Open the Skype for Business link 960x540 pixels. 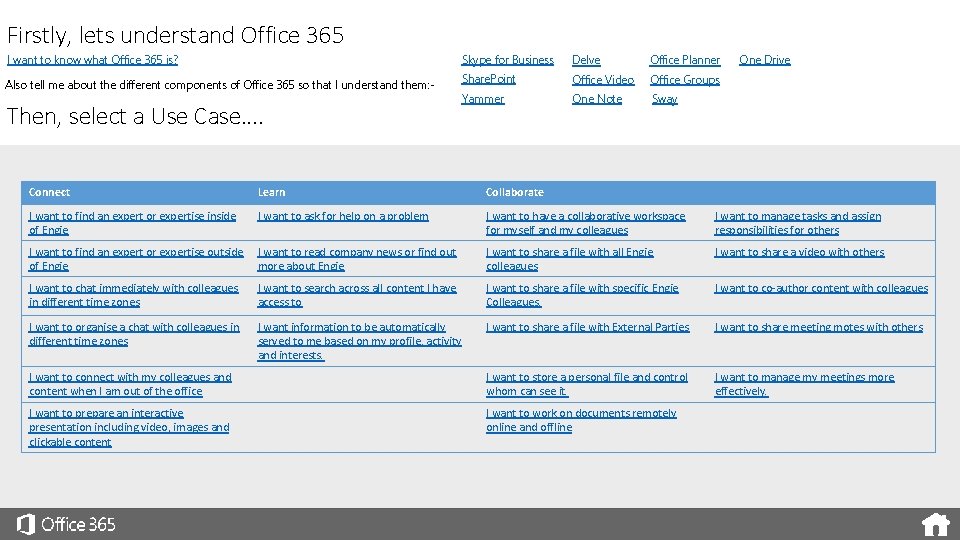508,60
